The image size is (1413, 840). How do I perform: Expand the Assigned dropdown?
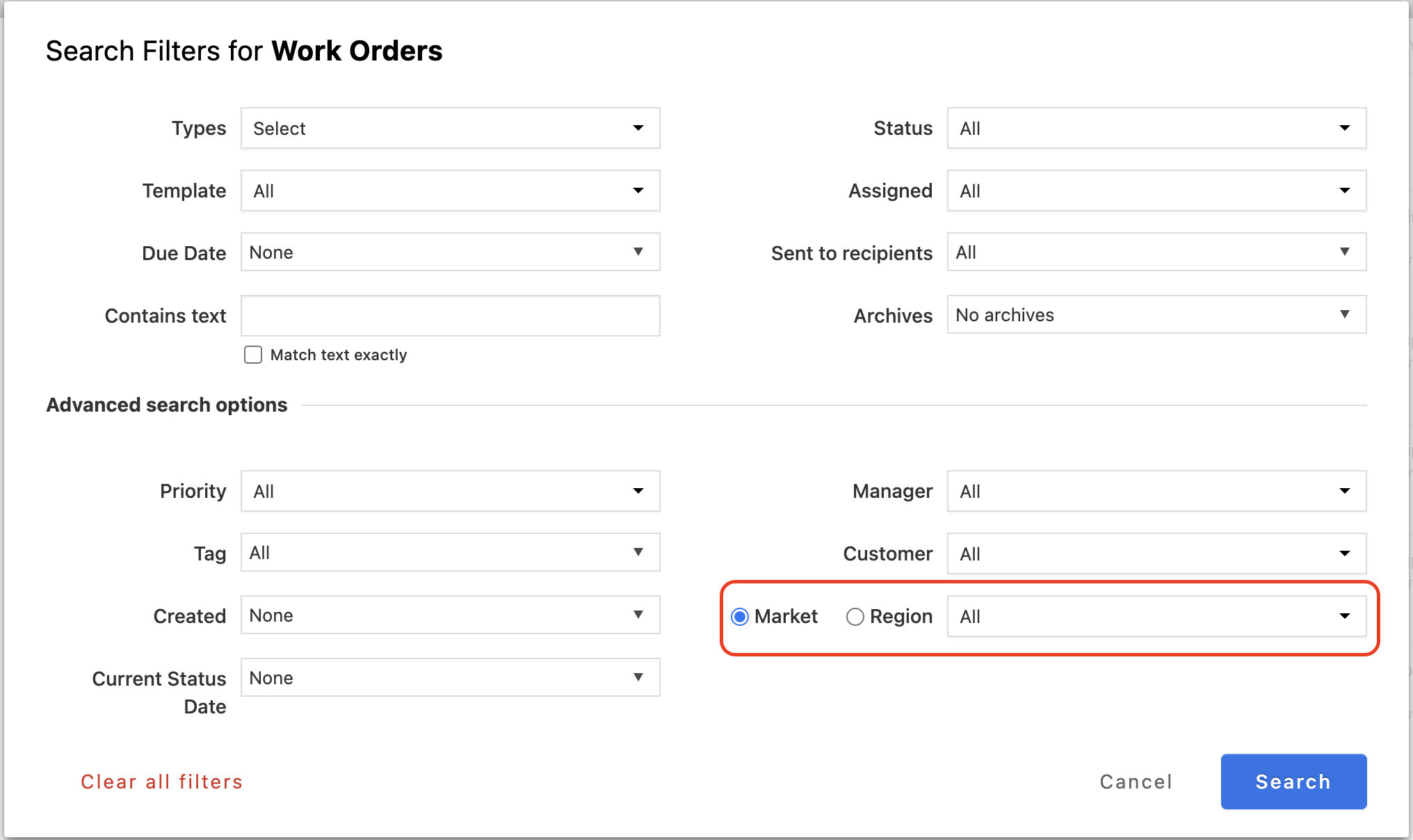1156,191
